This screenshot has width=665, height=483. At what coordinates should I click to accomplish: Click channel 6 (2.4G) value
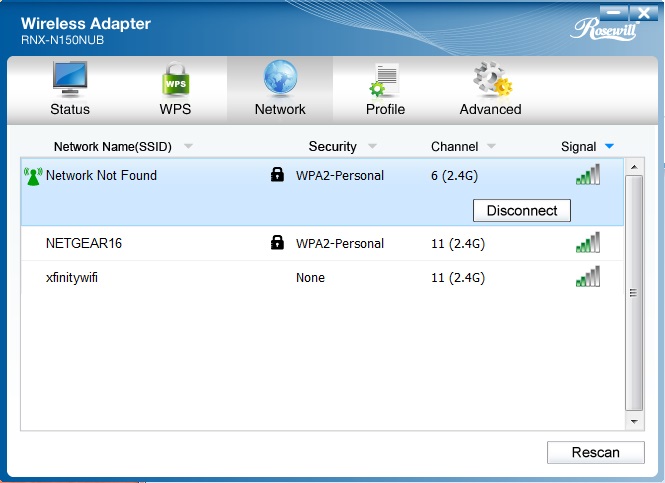(x=454, y=175)
